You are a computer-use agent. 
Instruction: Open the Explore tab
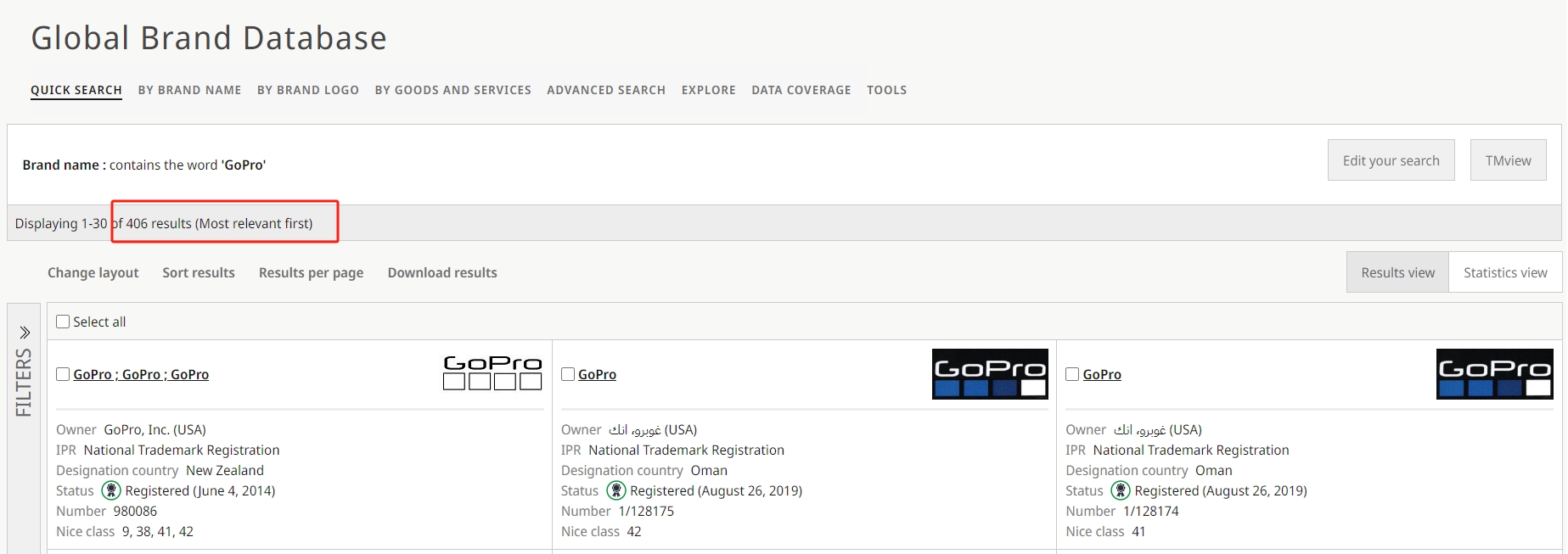pos(709,90)
